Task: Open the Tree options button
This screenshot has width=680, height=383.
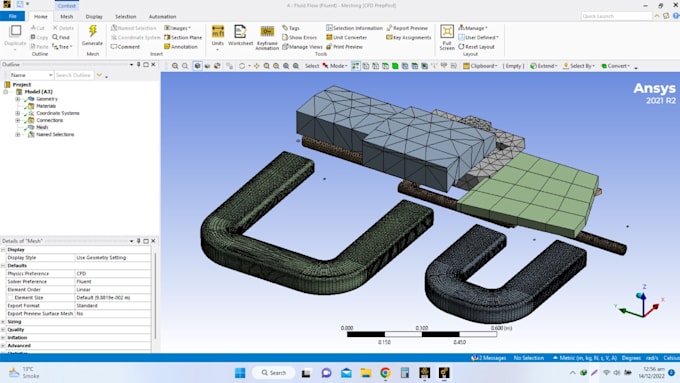Action: pyautogui.click(x=62, y=46)
